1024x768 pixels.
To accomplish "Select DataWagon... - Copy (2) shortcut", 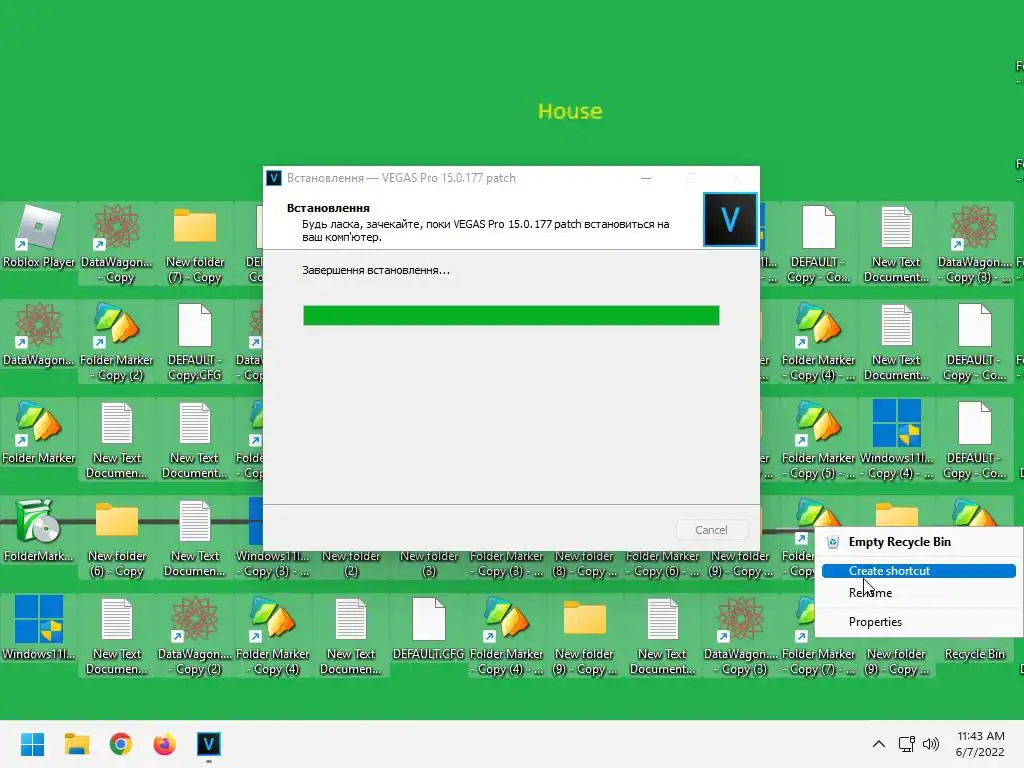I will point(195,636).
